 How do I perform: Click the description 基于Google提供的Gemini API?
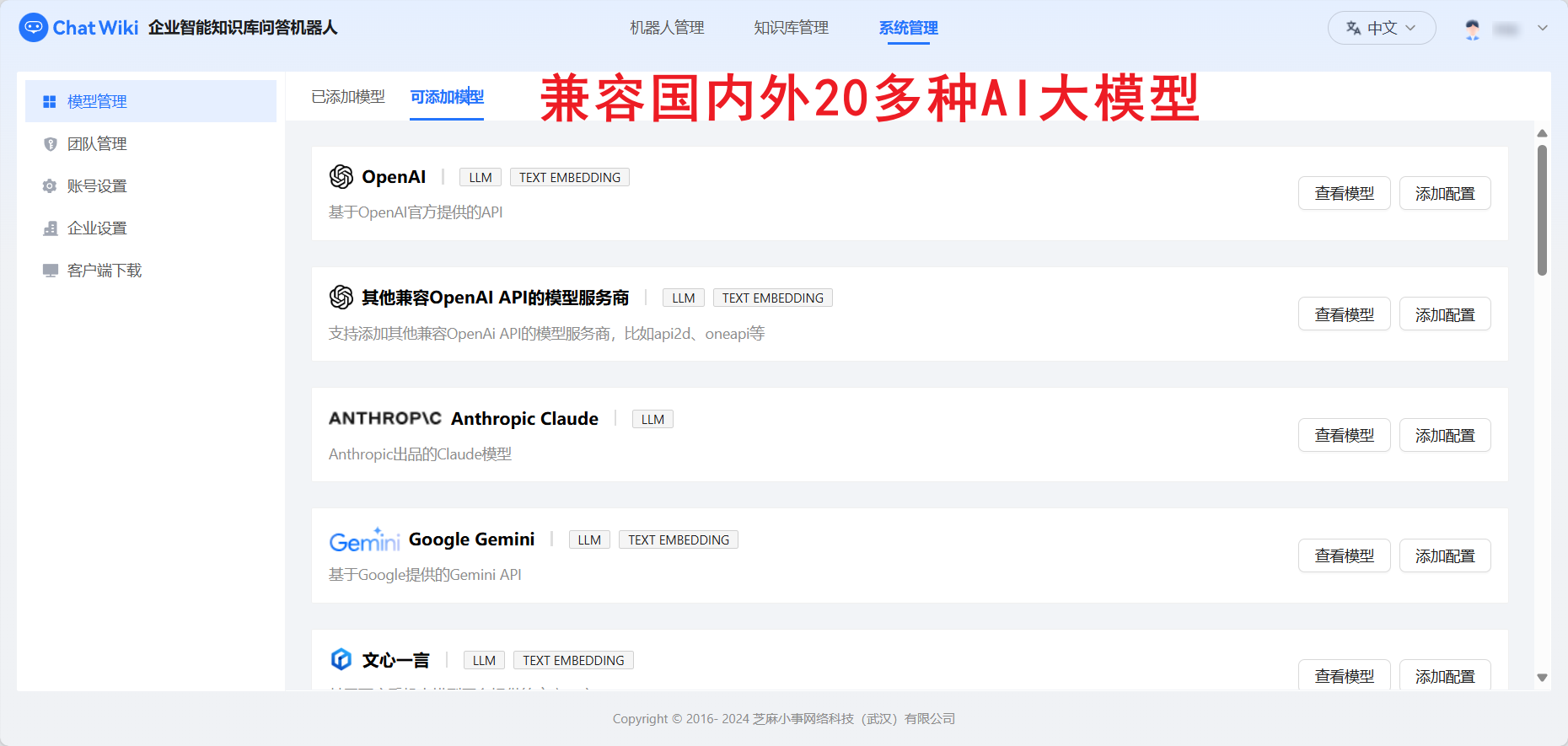(425, 575)
